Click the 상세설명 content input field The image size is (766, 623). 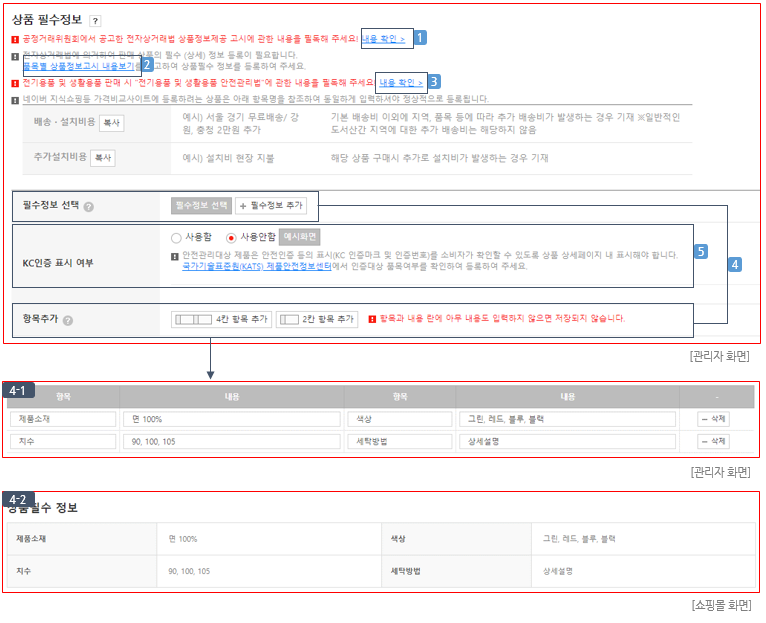[568, 442]
